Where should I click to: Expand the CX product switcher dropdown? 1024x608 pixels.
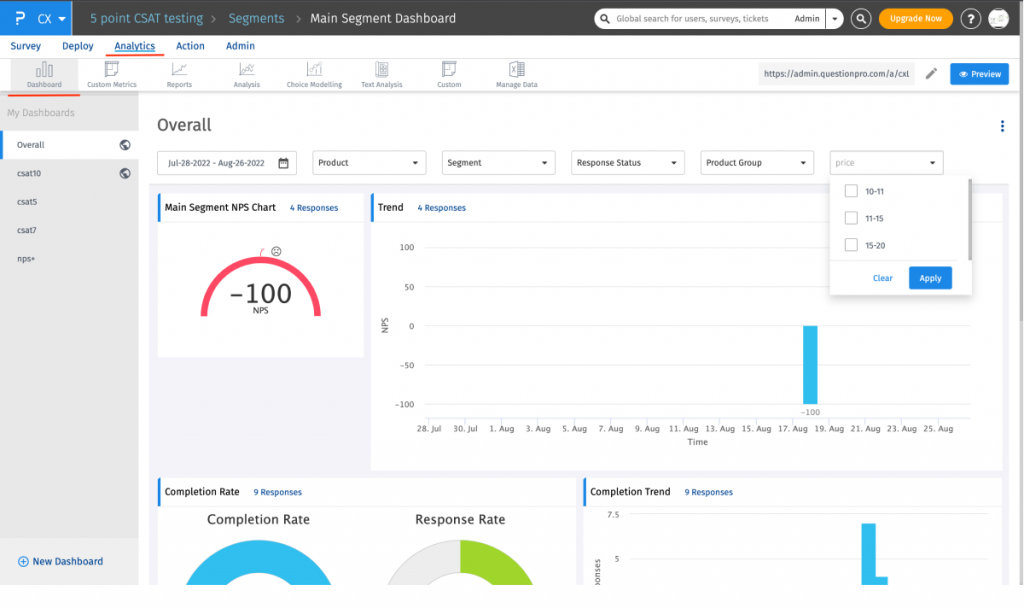[x=52, y=18]
